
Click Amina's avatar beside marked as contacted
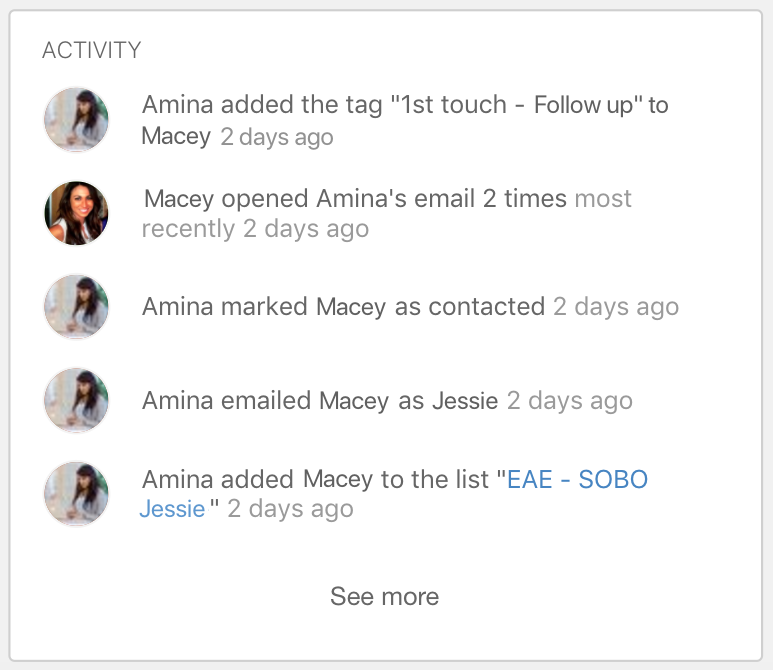pyautogui.click(x=76, y=307)
